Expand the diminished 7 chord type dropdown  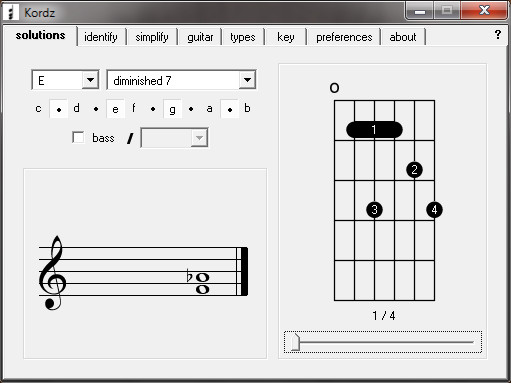point(247,80)
